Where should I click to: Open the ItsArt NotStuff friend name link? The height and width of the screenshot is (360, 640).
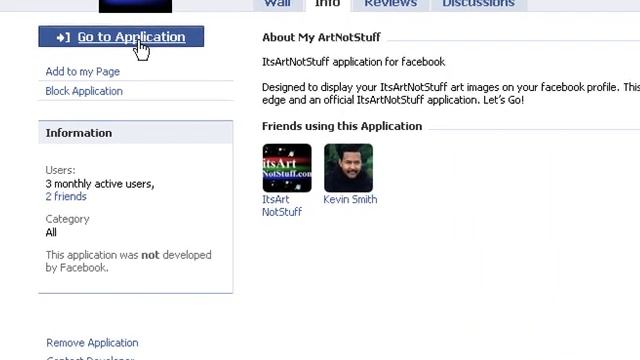tap(282, 206)
